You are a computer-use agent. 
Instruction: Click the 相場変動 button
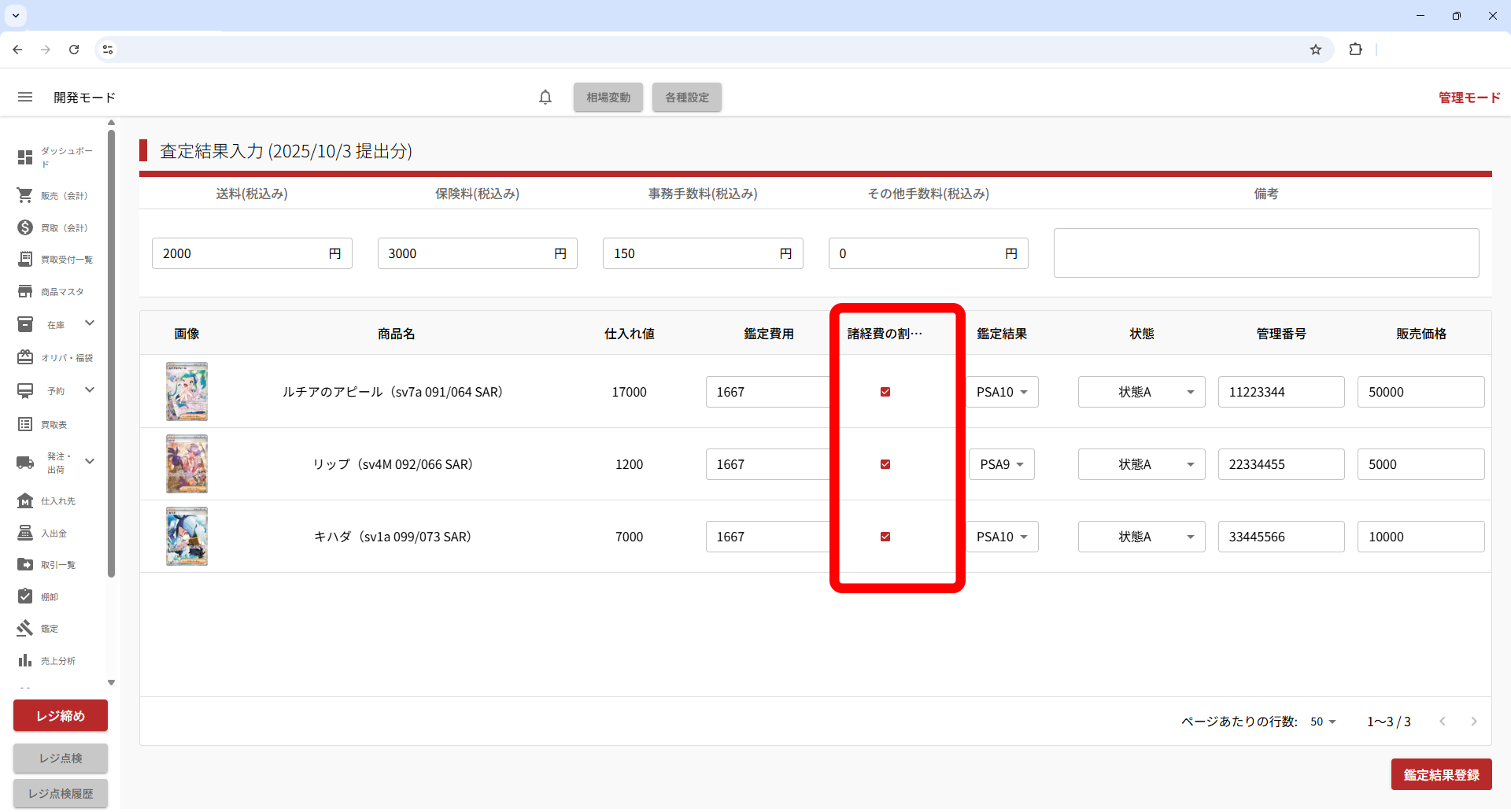click(x=608, y=98)
